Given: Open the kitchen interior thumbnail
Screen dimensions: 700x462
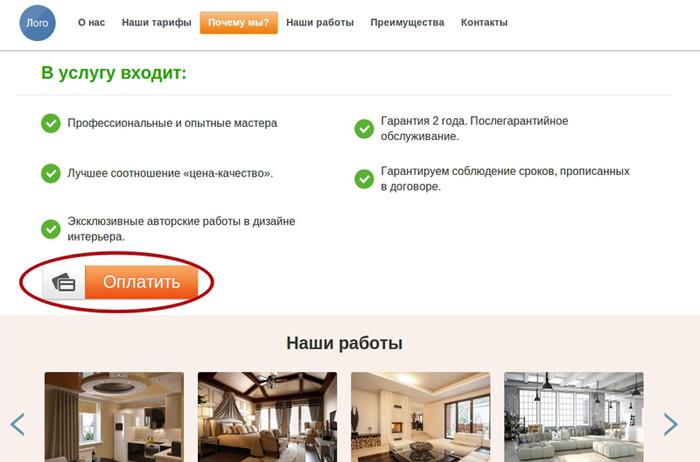Looking at the screenshot, I should click(x=114, y=417).
